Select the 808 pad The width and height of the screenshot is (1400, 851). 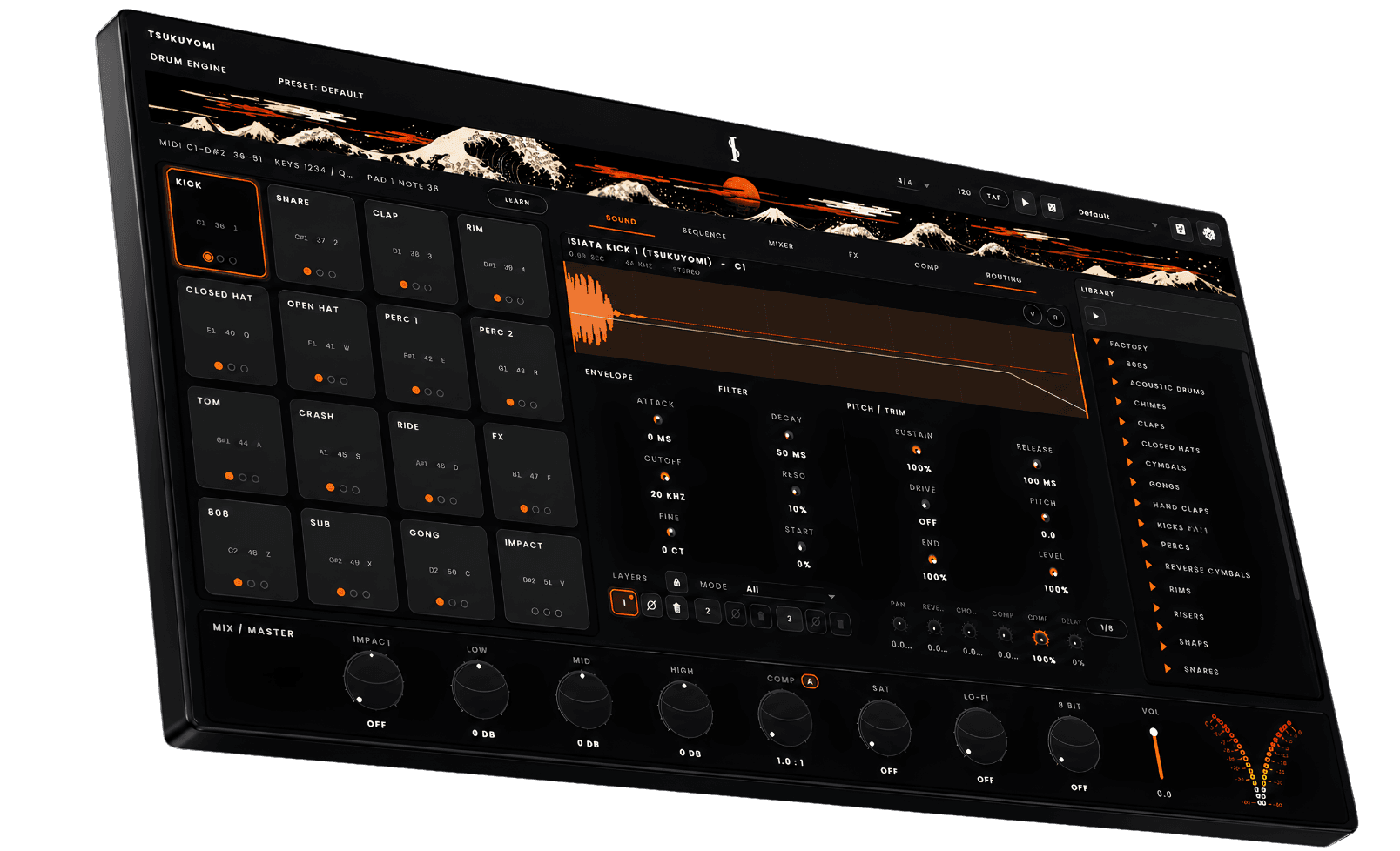click(x=247, y=548)
